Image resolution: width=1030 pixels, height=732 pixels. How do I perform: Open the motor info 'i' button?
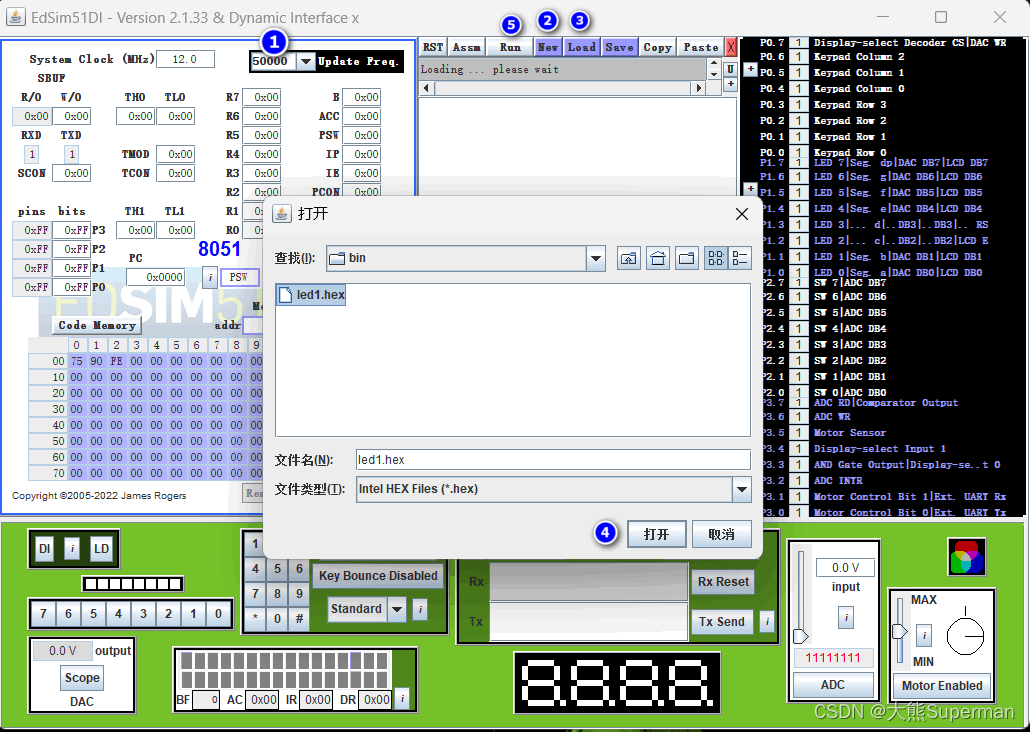point(924,635)
